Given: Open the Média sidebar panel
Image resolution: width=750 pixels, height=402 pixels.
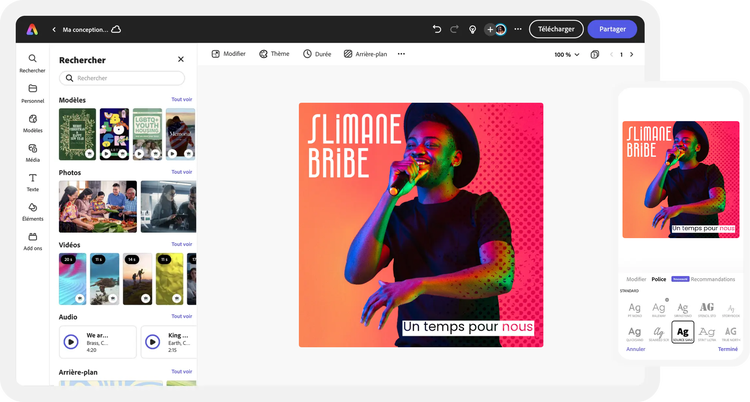Looking at the screenshot, I should [x=33, y=153].
